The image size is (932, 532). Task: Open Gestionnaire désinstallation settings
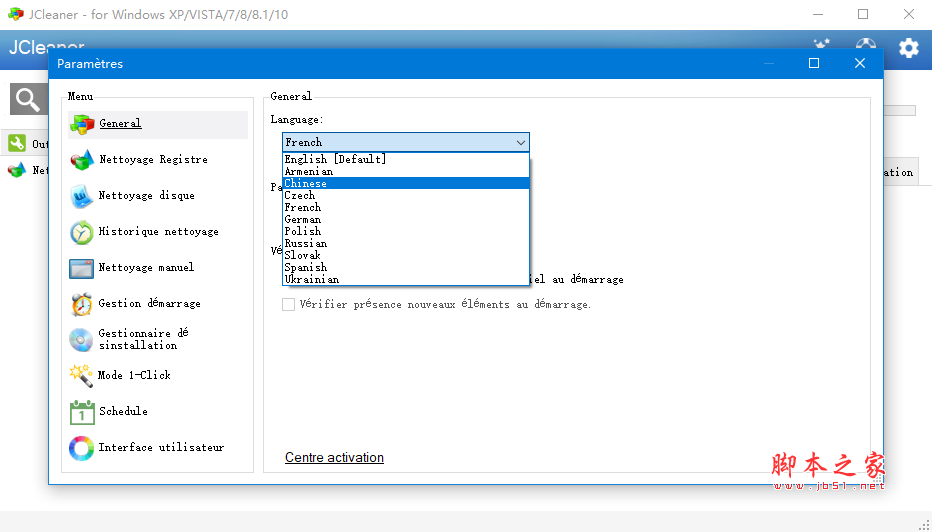pyautogui.click(x=143, y=339)
